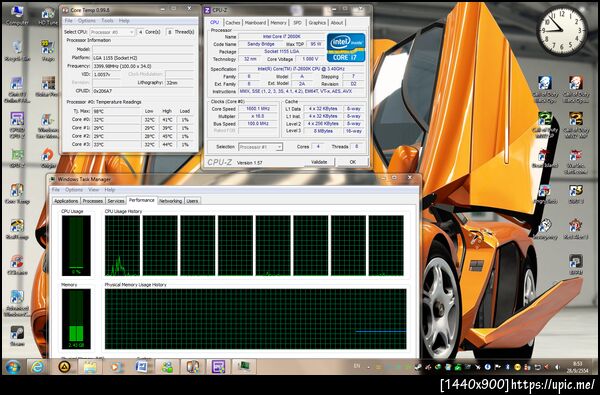Switch to Applications tab in Task Manager
The height and width of the screenshot is (395, 600).
tap(66, 201)
